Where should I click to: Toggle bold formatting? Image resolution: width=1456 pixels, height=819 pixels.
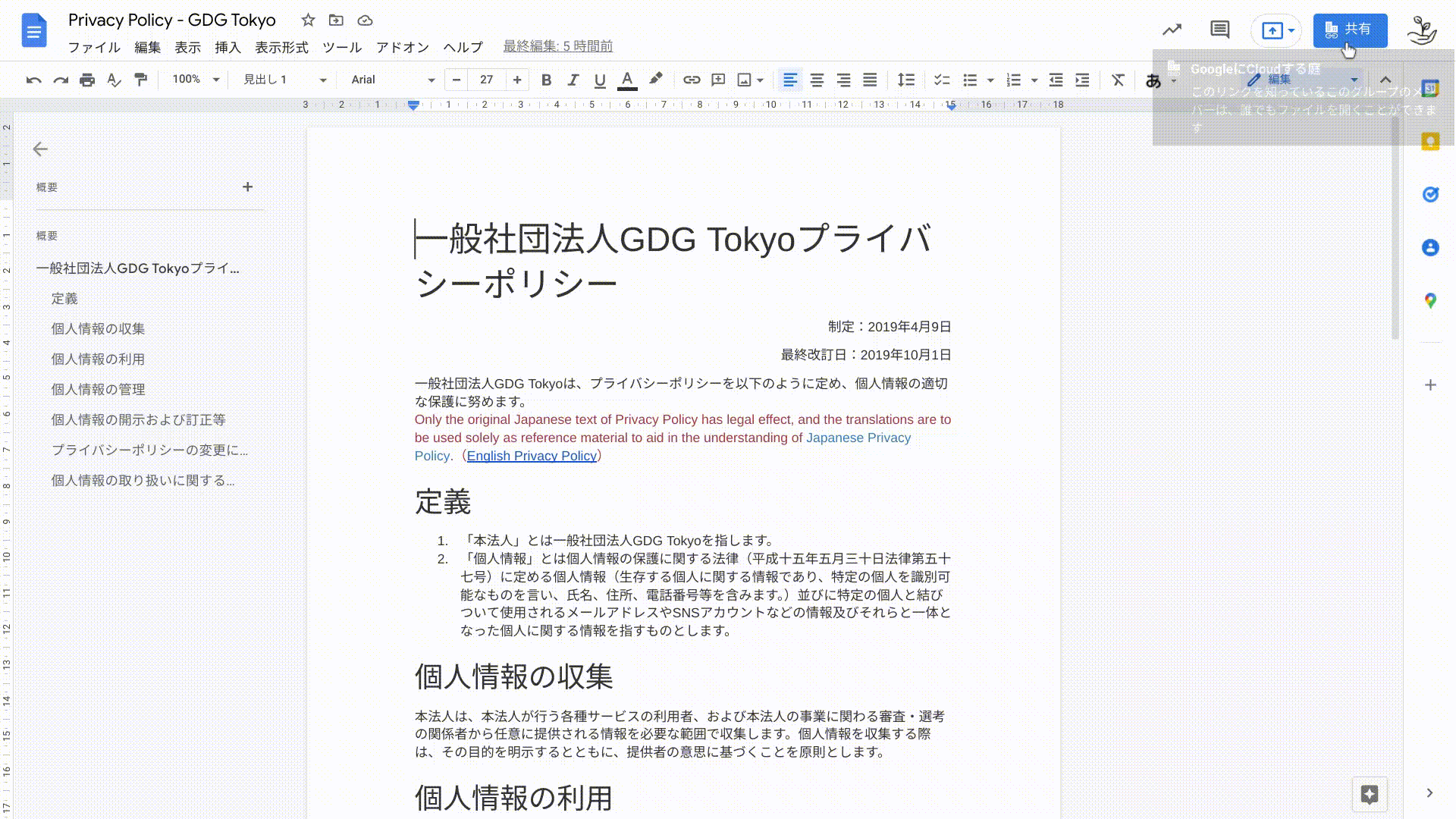click(x=546, y=80)
